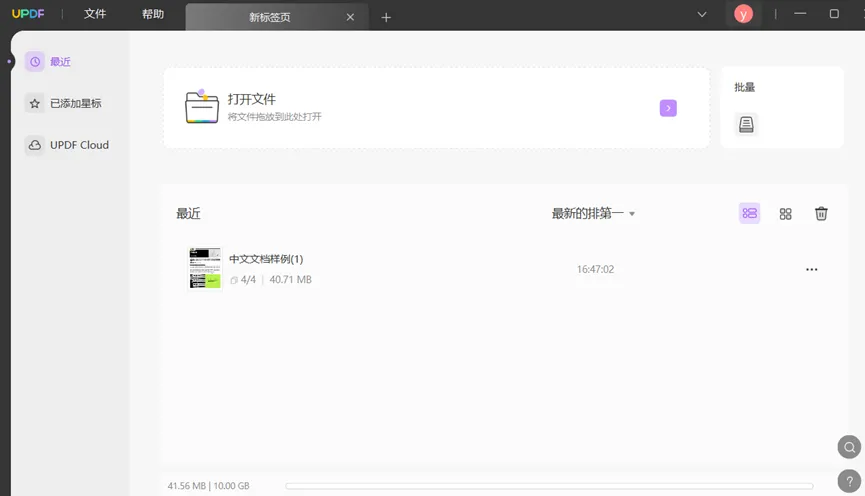Screen dimensions: 865x496
Task: Open the search icon at bottom right
Action: click(849, 447)
